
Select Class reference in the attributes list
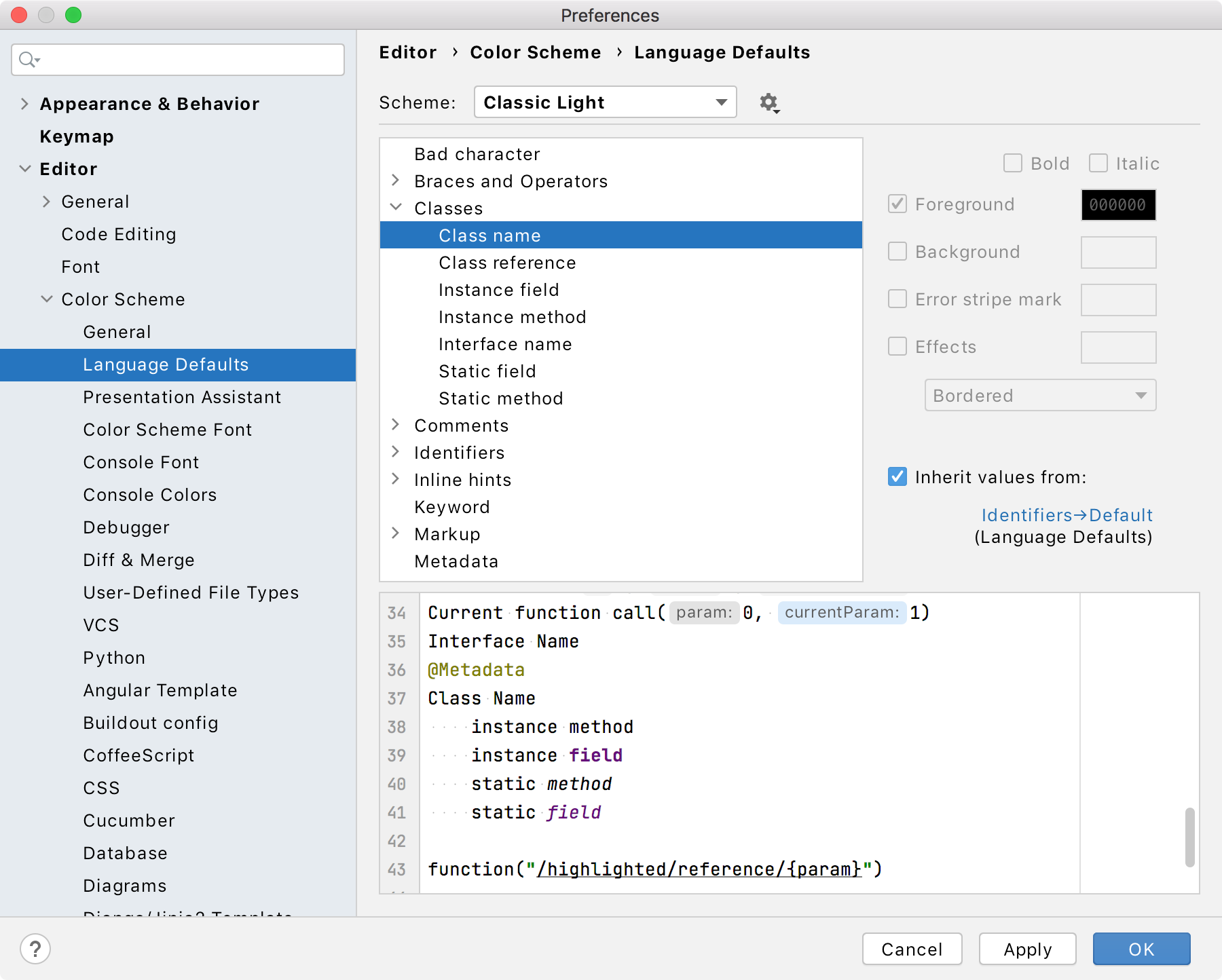506,263
